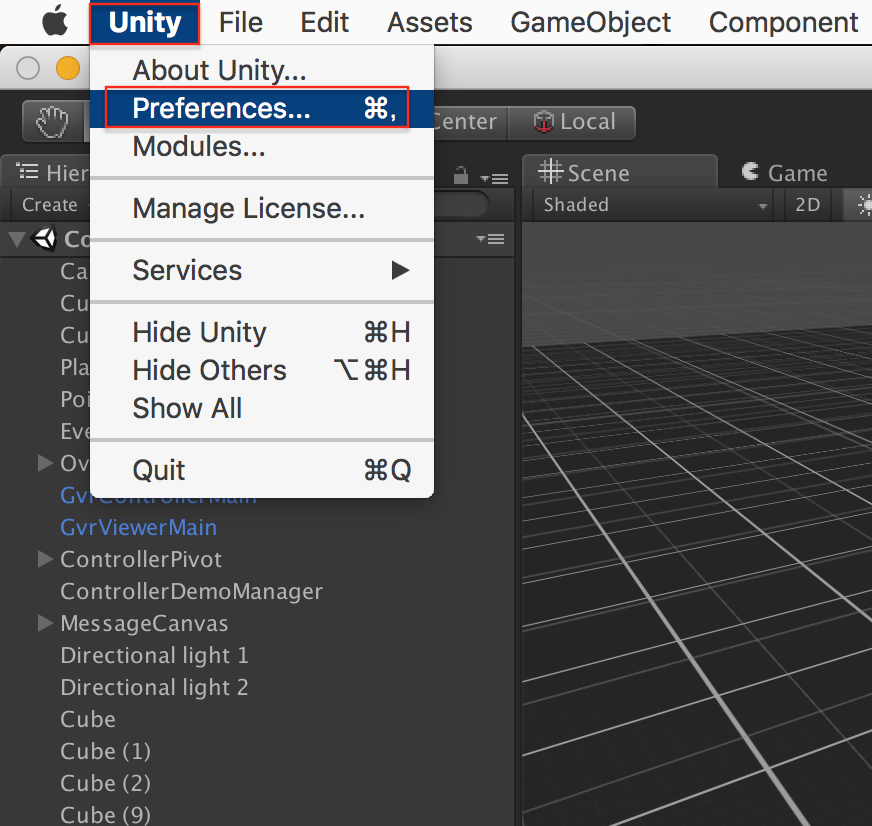Open the GameObject menu
This screenshot has height=826, width=872.
591,23
